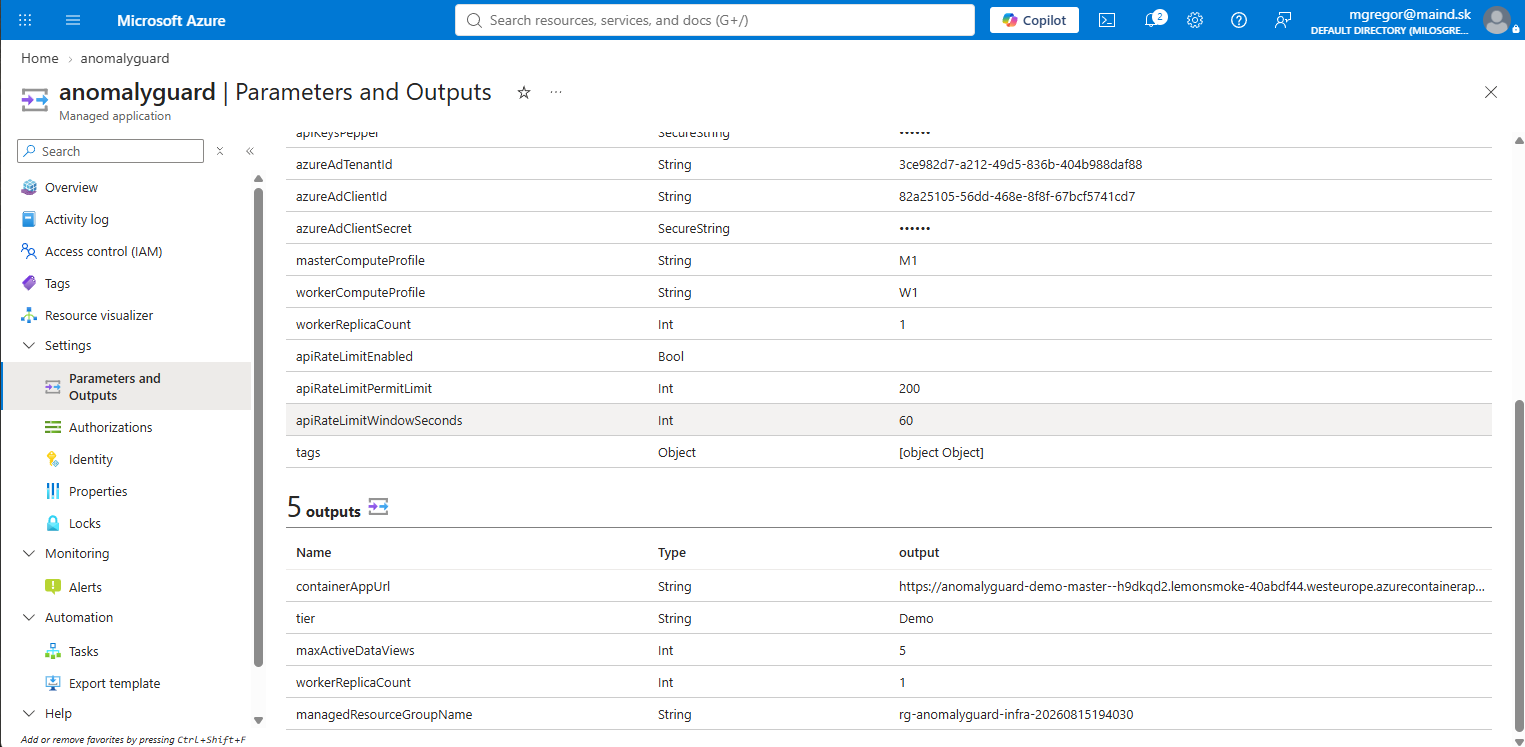This screenshot has width=1525, height=747.
Task: Collapse the Help section
Action: tap(28, 713)
